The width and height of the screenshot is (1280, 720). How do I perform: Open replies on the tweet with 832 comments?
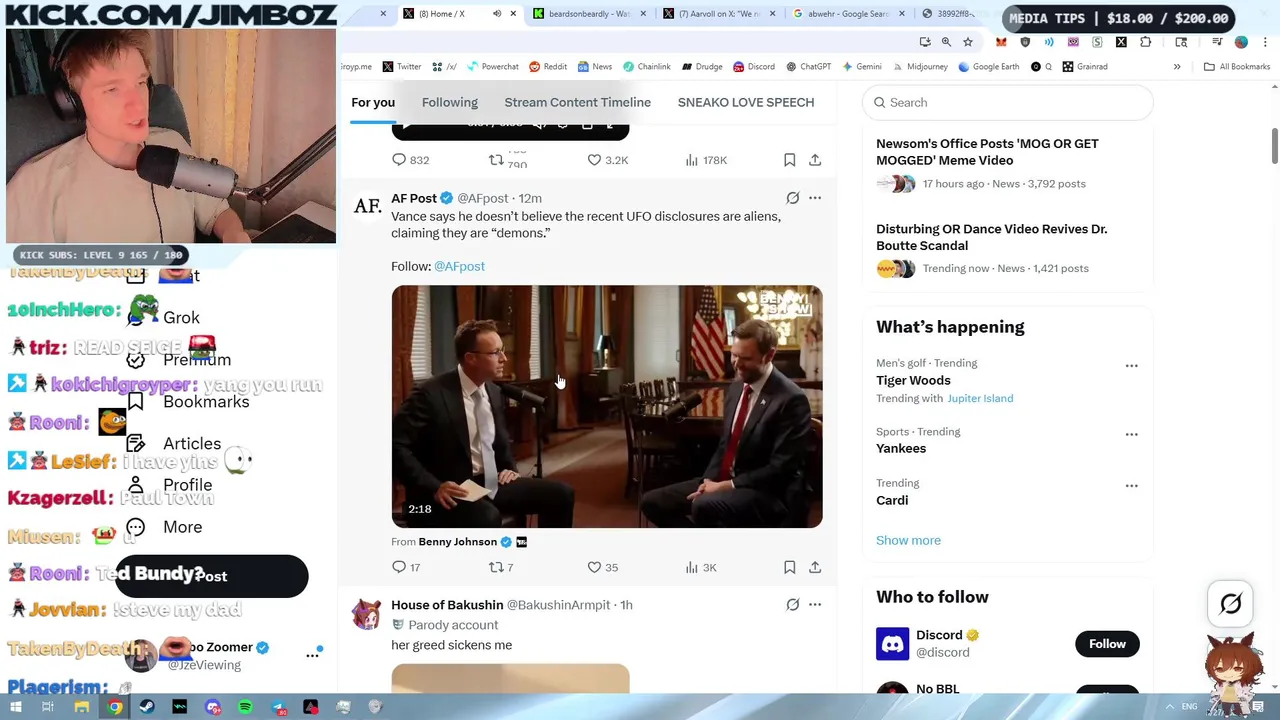(399, 160)
